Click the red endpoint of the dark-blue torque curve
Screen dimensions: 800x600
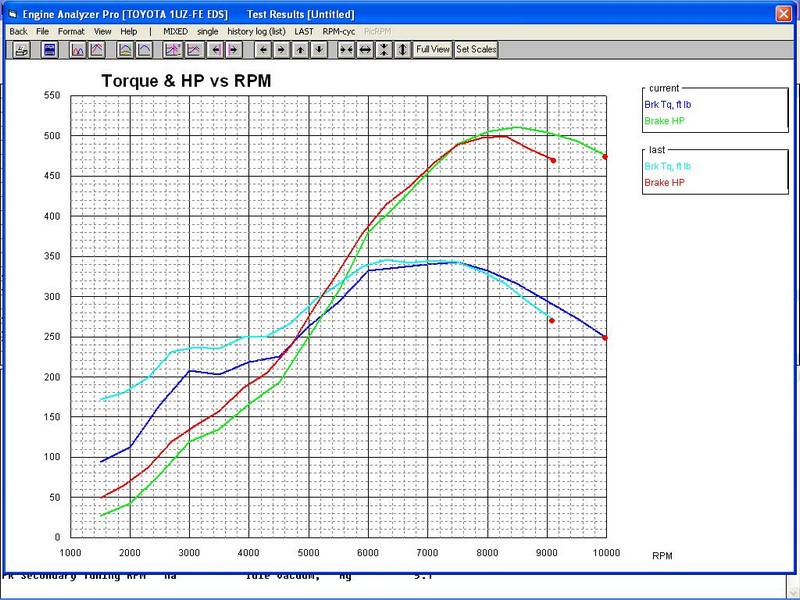605,338
